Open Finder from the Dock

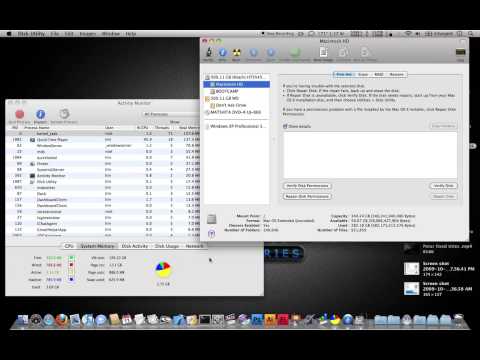[x=23, y=320]
